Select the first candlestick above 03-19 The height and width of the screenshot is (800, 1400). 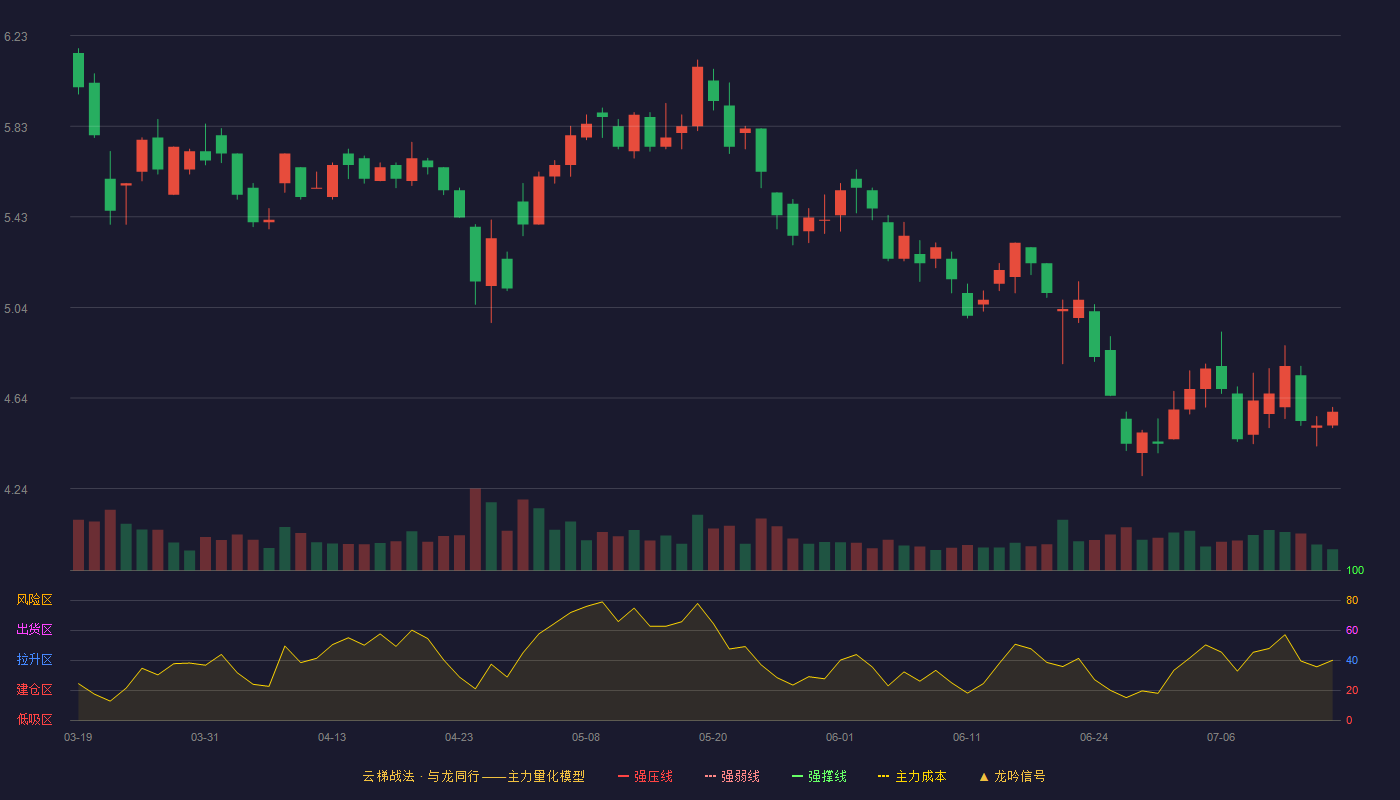[x=78, y=70]
